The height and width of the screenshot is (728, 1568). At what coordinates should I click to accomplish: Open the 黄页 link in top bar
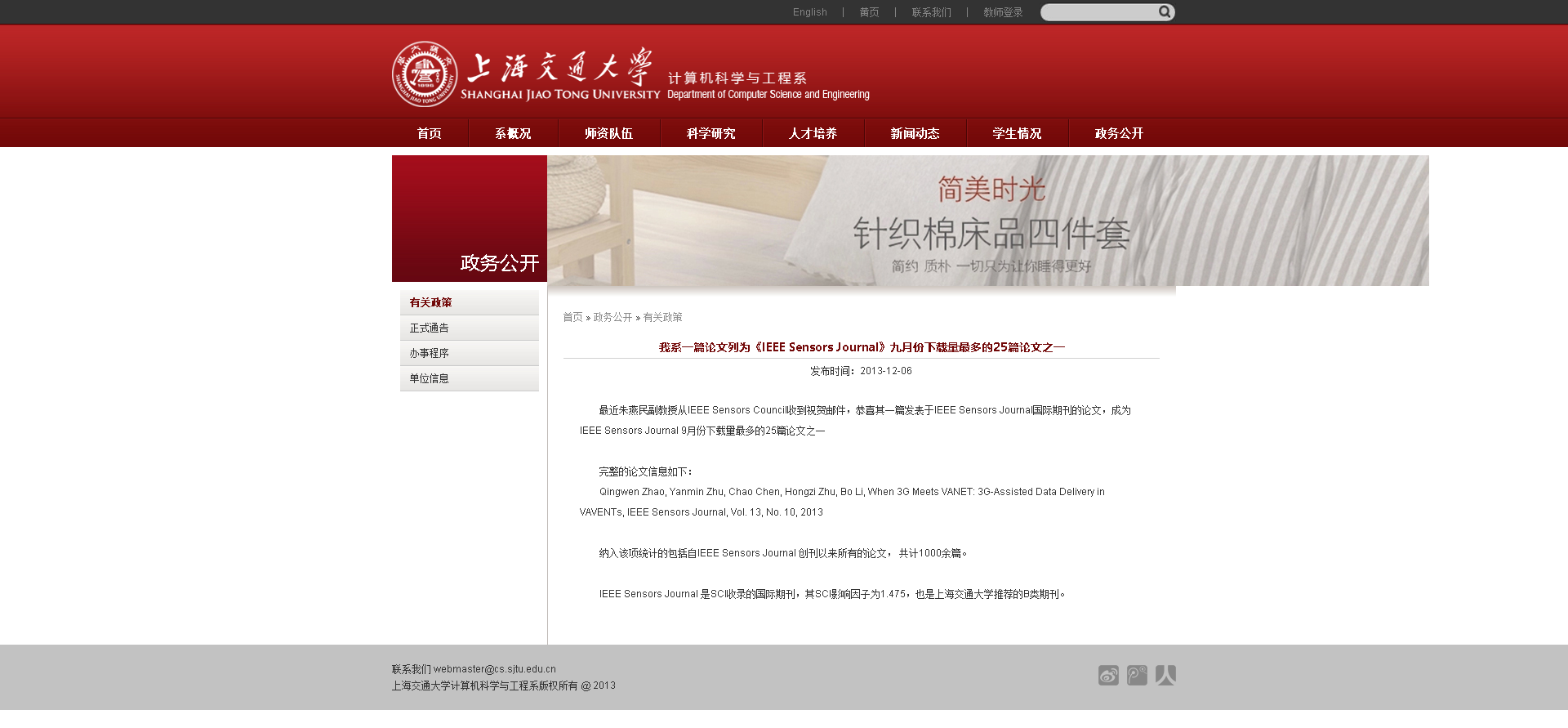pyautogui.click(x=869, y=12)
